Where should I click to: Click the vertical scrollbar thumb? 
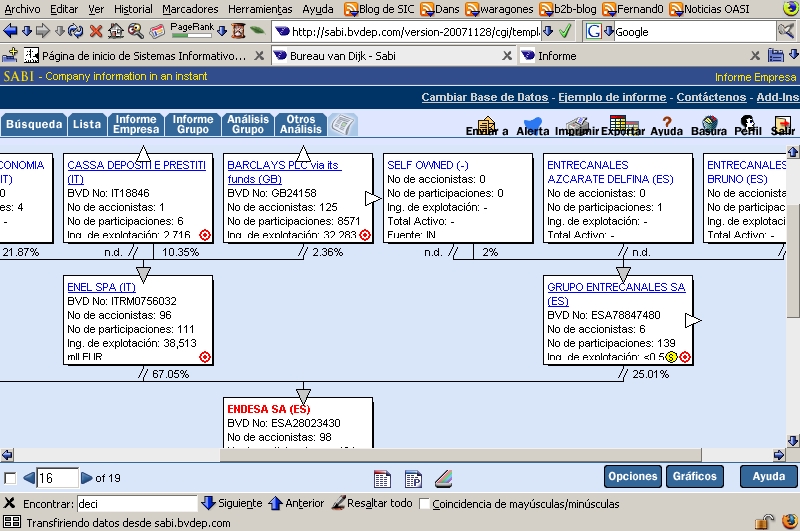point(792,262)
